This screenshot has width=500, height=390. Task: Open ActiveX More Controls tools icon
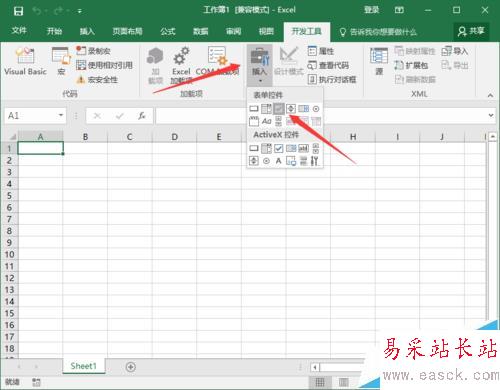coord(315,161)
